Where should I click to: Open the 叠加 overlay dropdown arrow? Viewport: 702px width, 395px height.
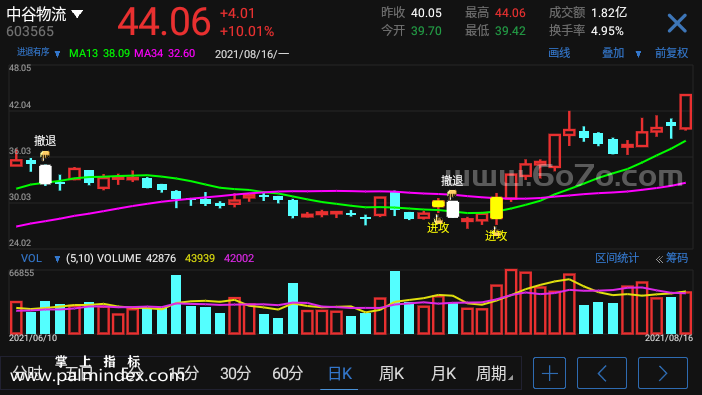coord(638,54)
